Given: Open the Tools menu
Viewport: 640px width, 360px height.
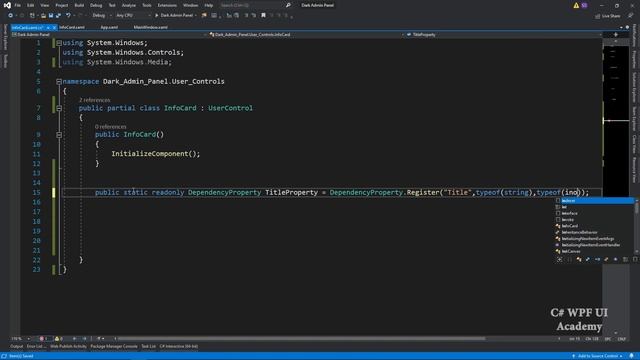Looking at the screenshot, I should pyautogui.click(x=147, y=5).
